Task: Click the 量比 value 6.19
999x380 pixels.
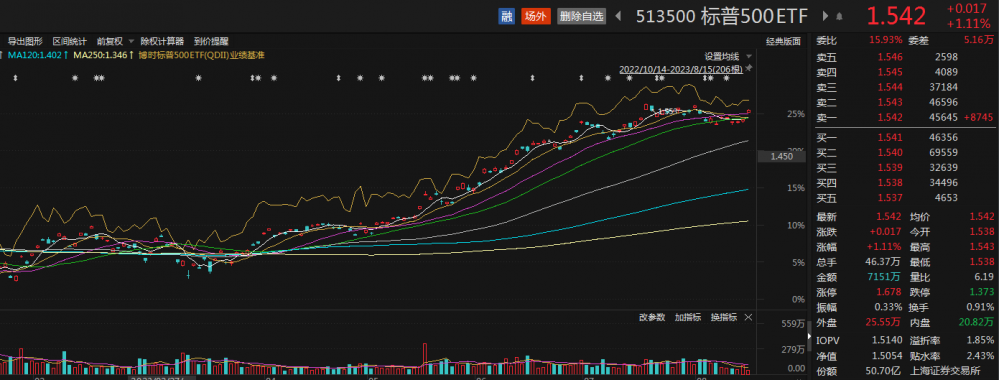Action: [x=984, y=277]
